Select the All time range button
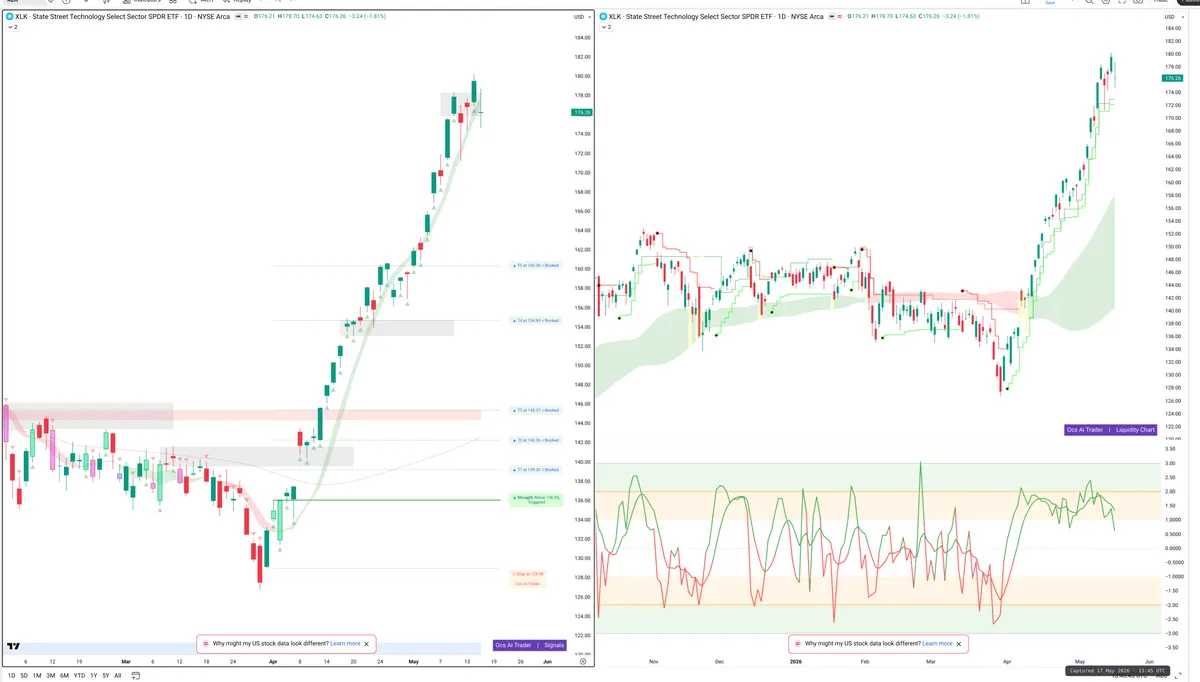1200x682 pixels. [117, 676]
